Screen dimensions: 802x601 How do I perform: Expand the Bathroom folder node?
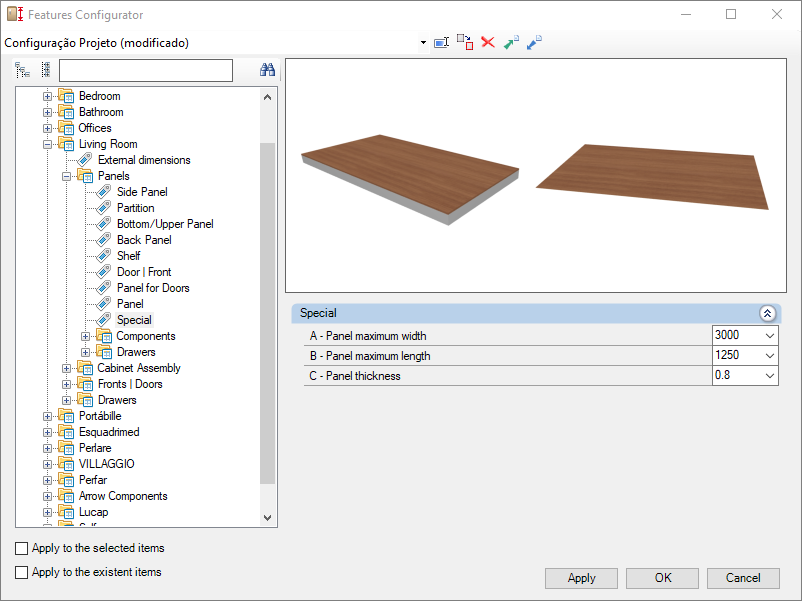tap(47, 112)
